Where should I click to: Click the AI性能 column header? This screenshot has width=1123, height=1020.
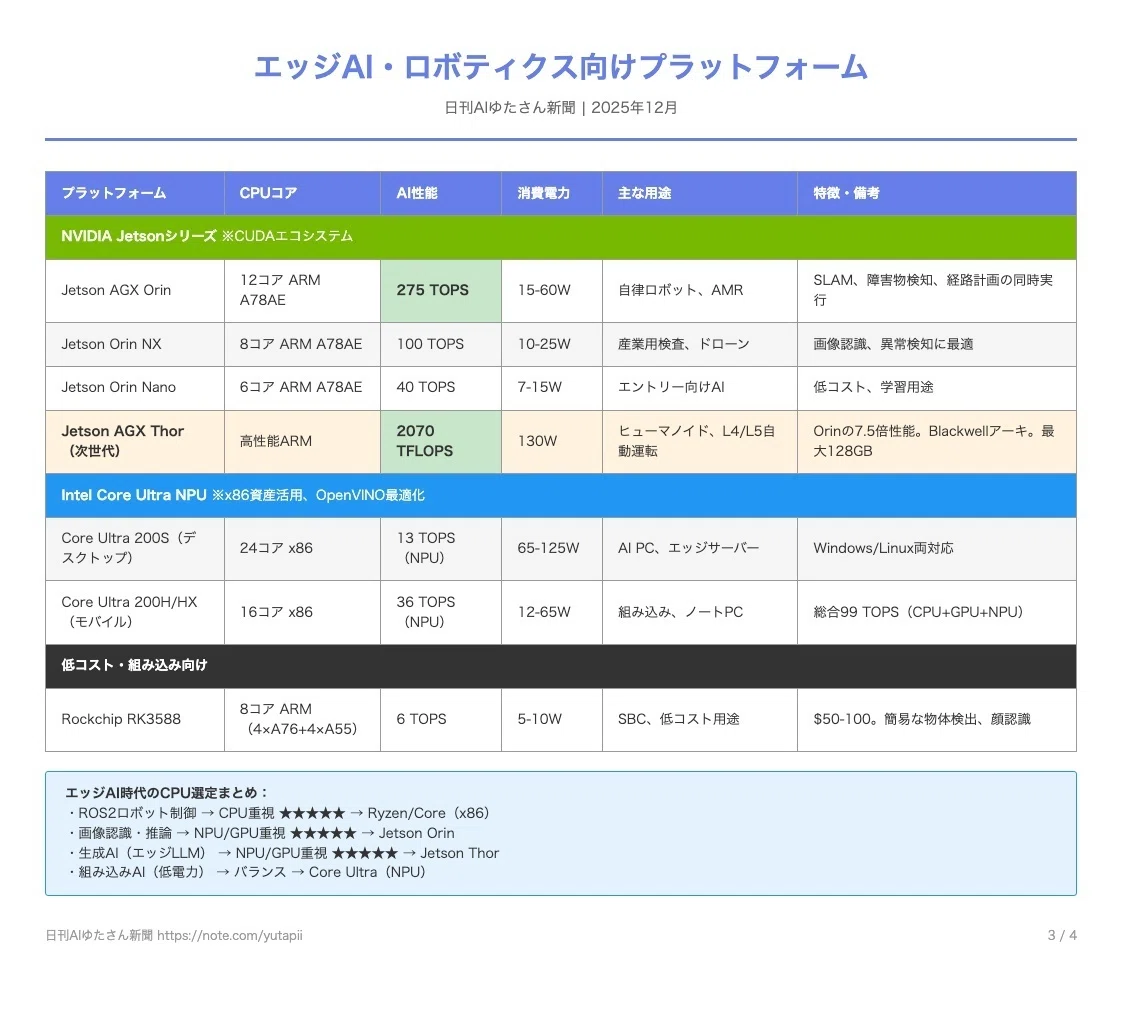[x=440, y=193]
